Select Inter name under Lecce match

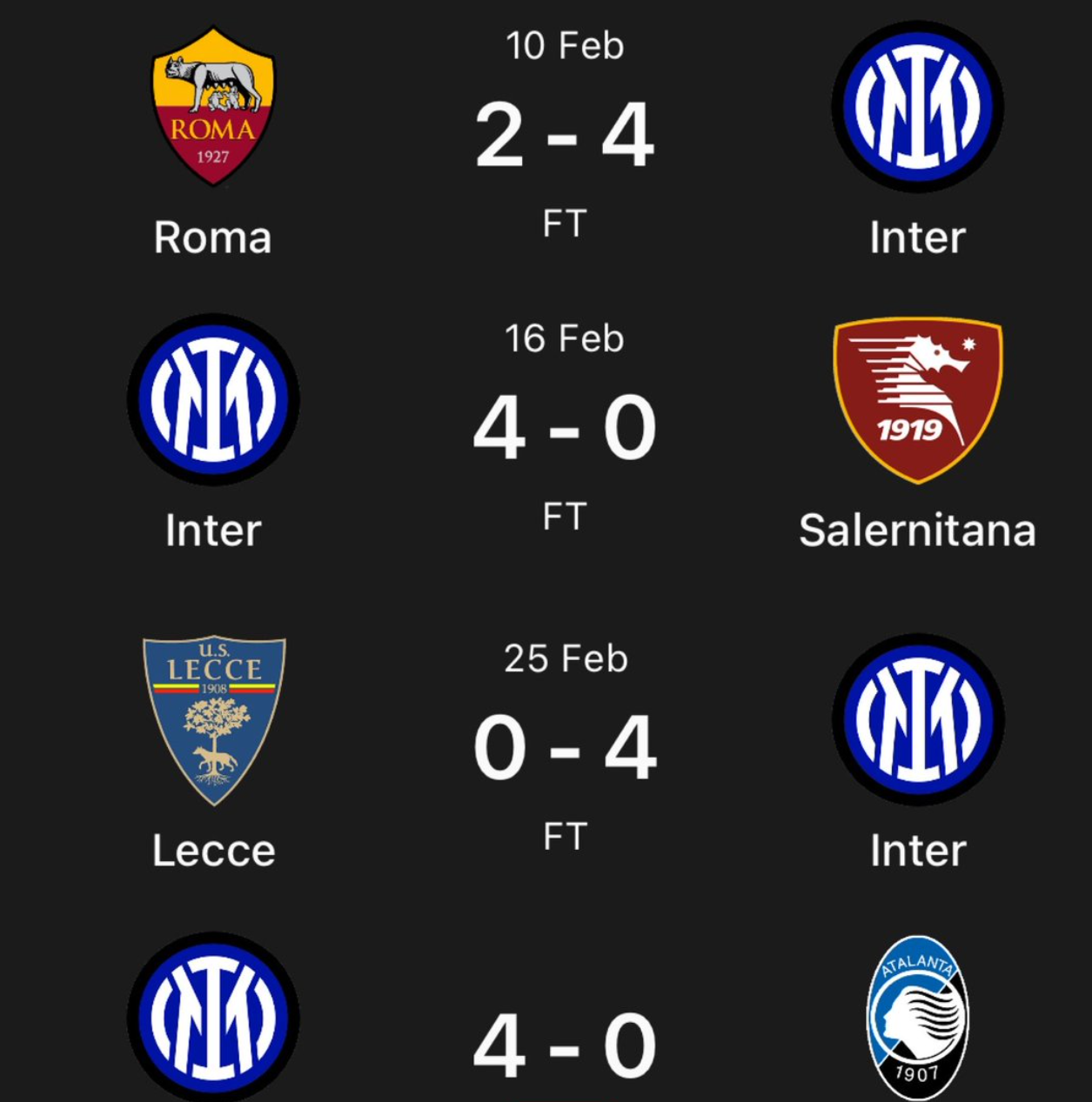[x=917, y=851]
